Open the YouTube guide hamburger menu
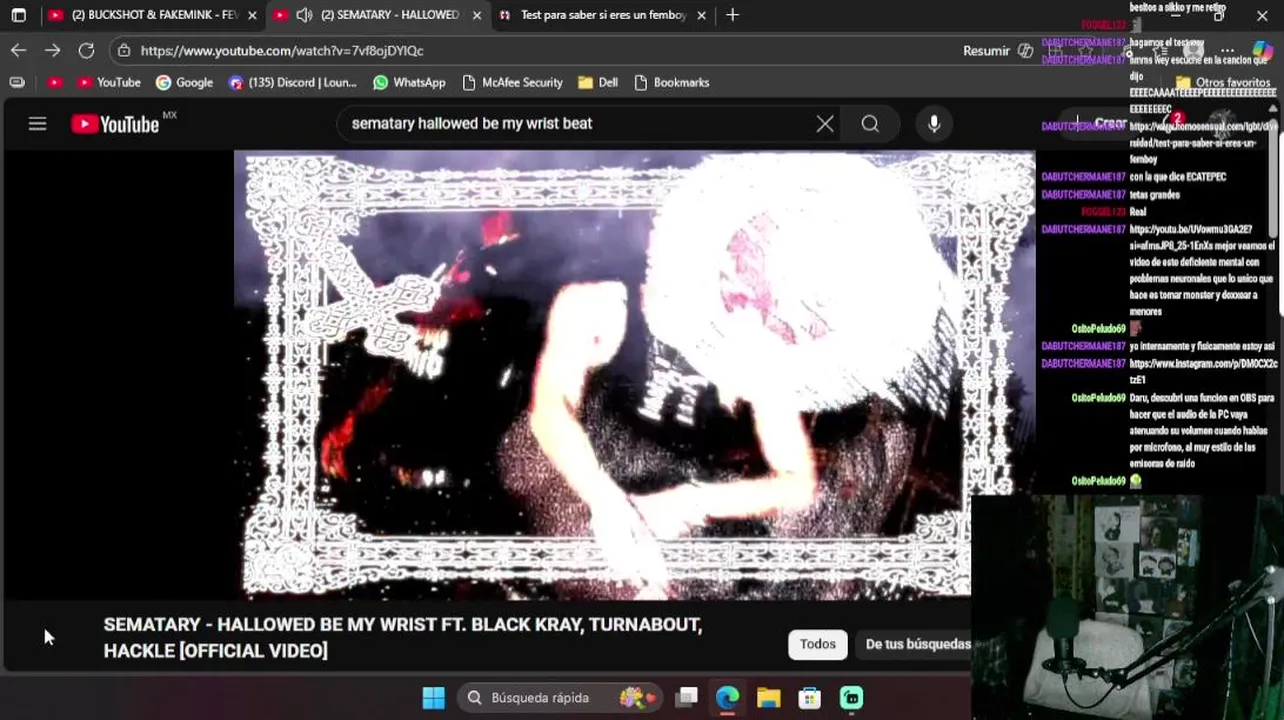The width and height of the screenshot is (1284, 720). [x=37, y=124]
